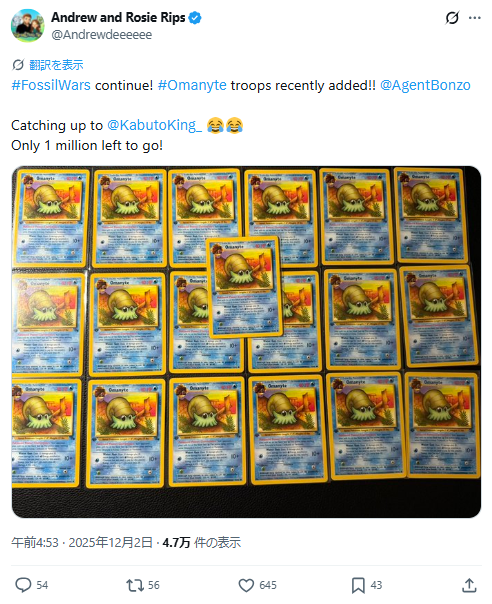
Task: Like the post with heart icon
Action: [246, 585]
